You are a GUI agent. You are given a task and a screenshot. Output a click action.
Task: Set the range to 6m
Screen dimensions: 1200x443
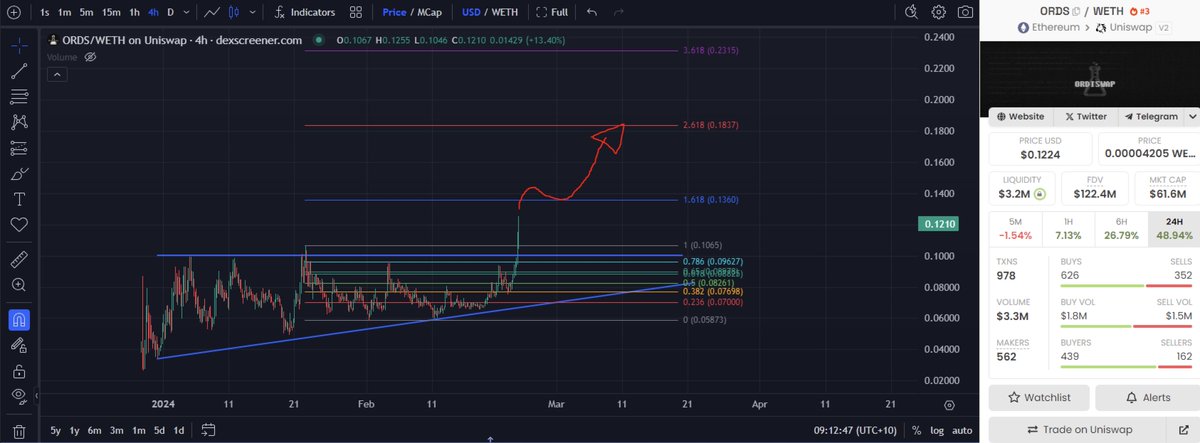tap(95, 430)
